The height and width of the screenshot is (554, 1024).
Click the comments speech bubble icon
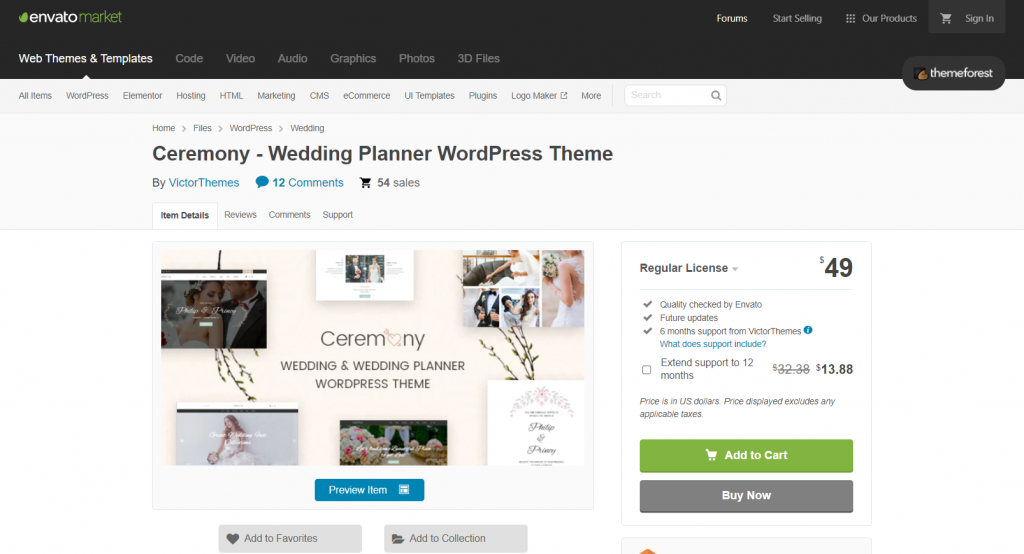pyautogui.click(x=262, y=182)
